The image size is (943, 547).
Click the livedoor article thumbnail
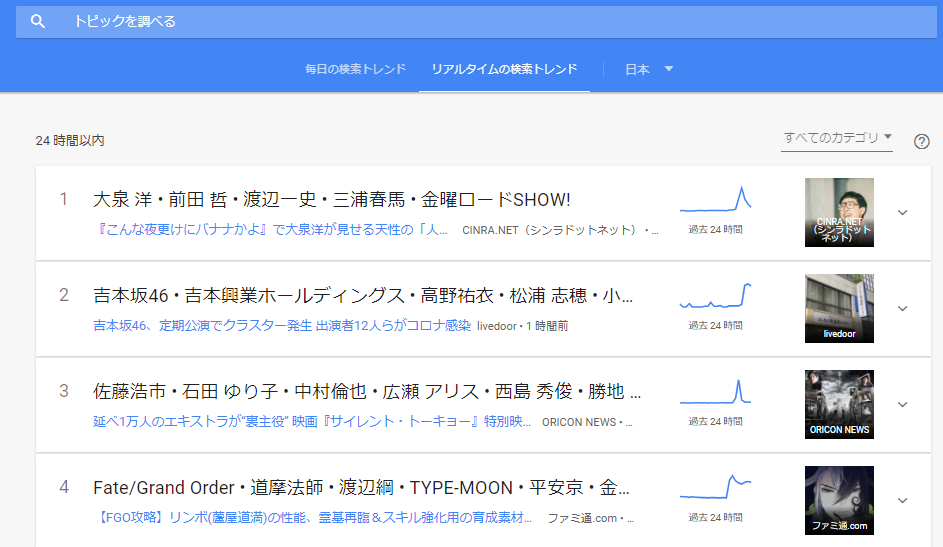839,308
